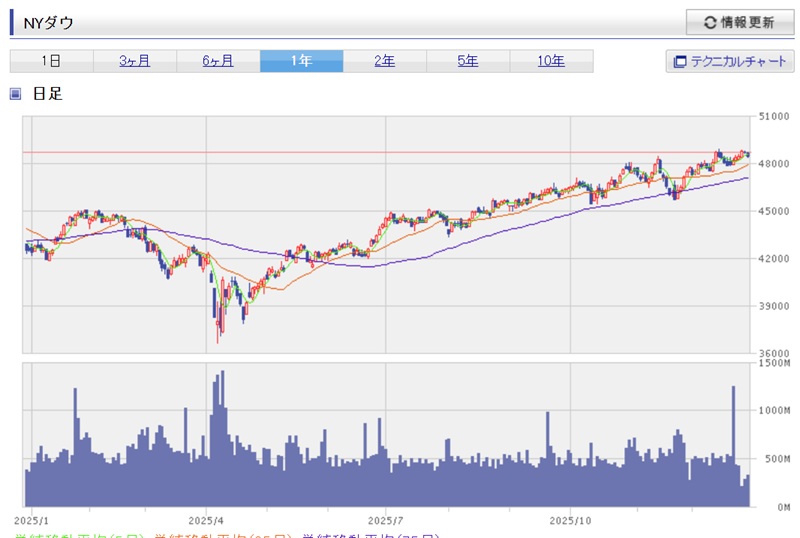Switch to the 1日 chart period
Image resolution: width=800 pixels, height=538 pixels.
pyautogui.click(x=51, y=61)
